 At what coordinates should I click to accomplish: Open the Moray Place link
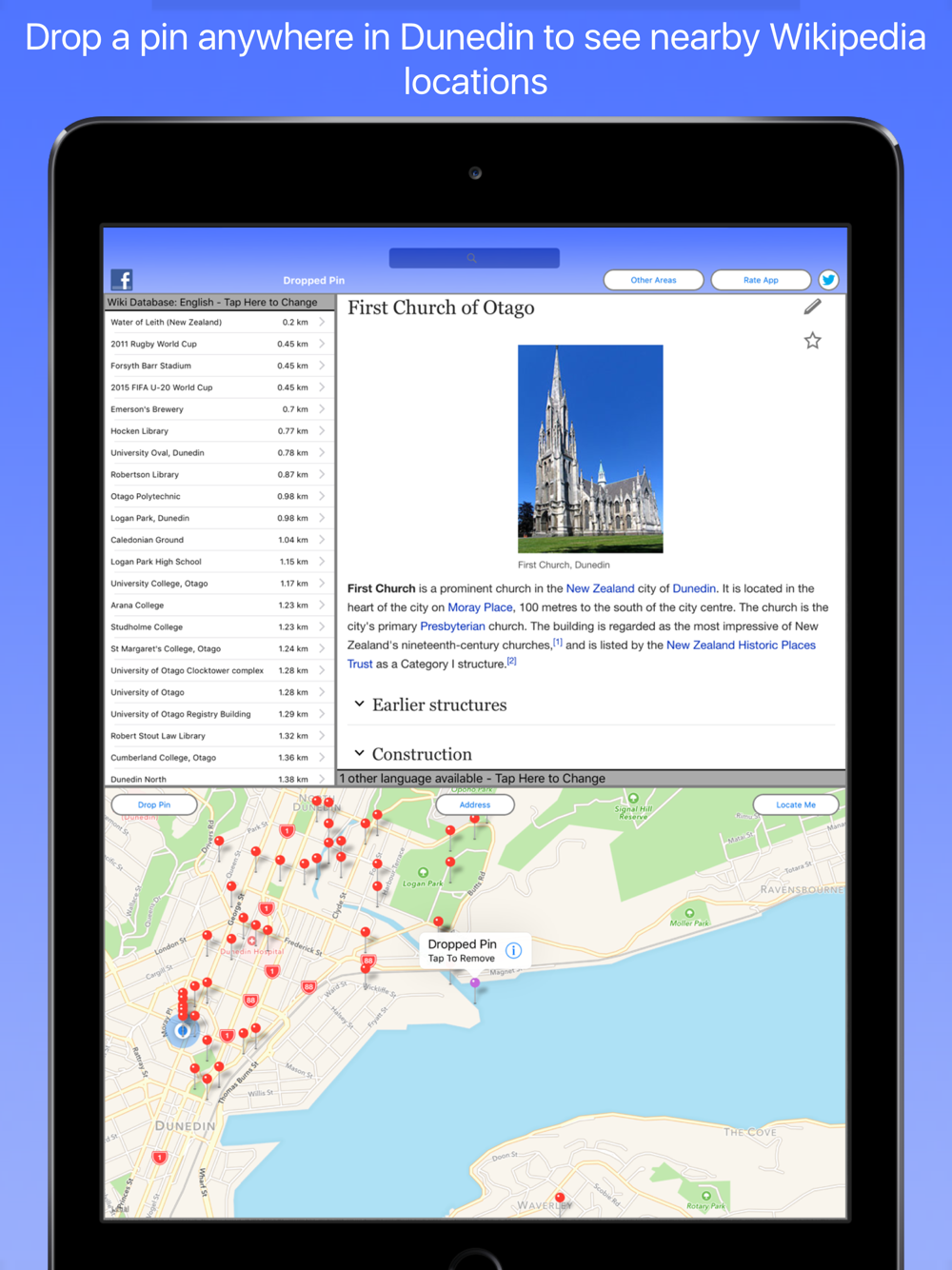pyautogui.click(x=480, y=607)
